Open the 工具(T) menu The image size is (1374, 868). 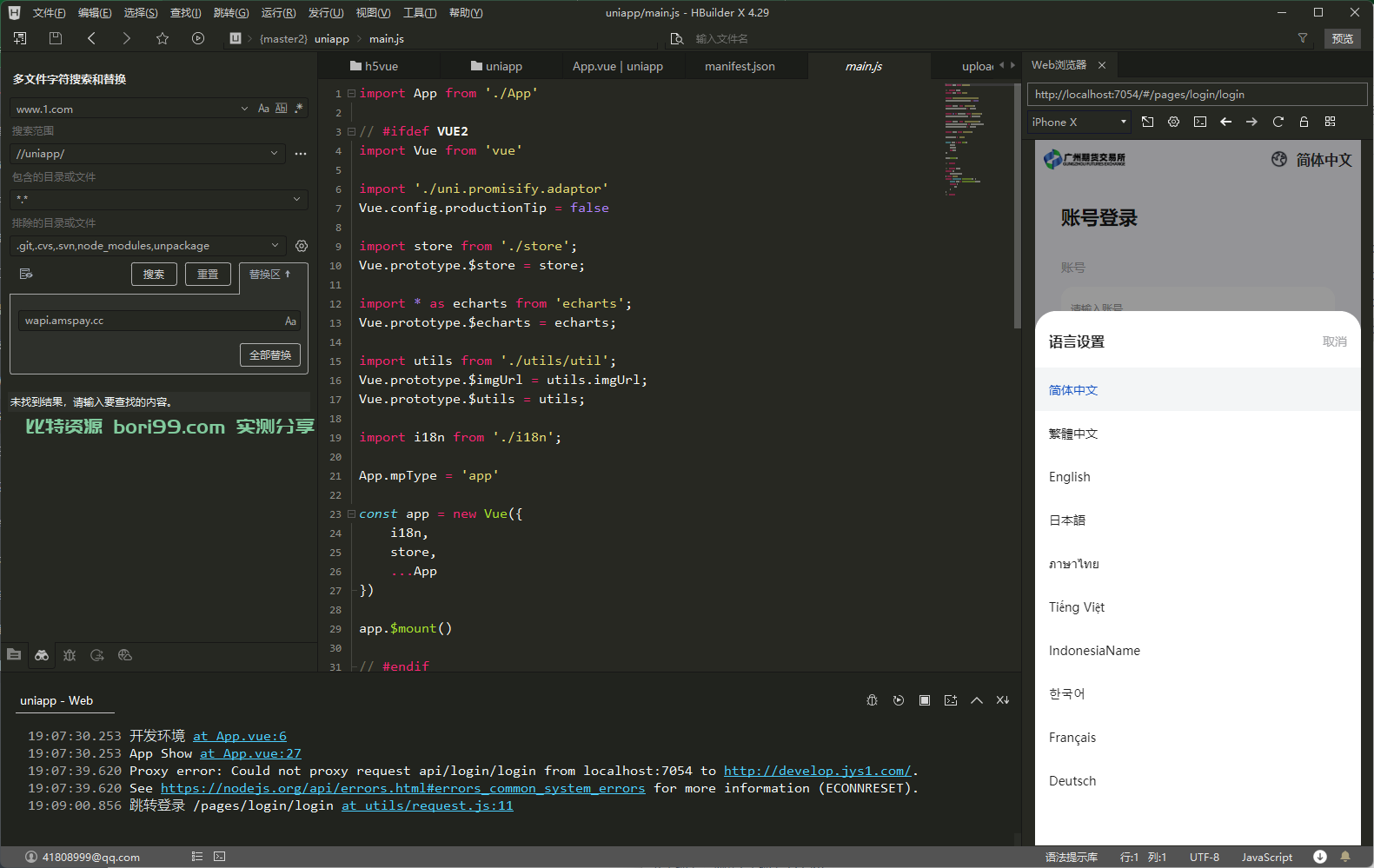click(x=420, y=12)
